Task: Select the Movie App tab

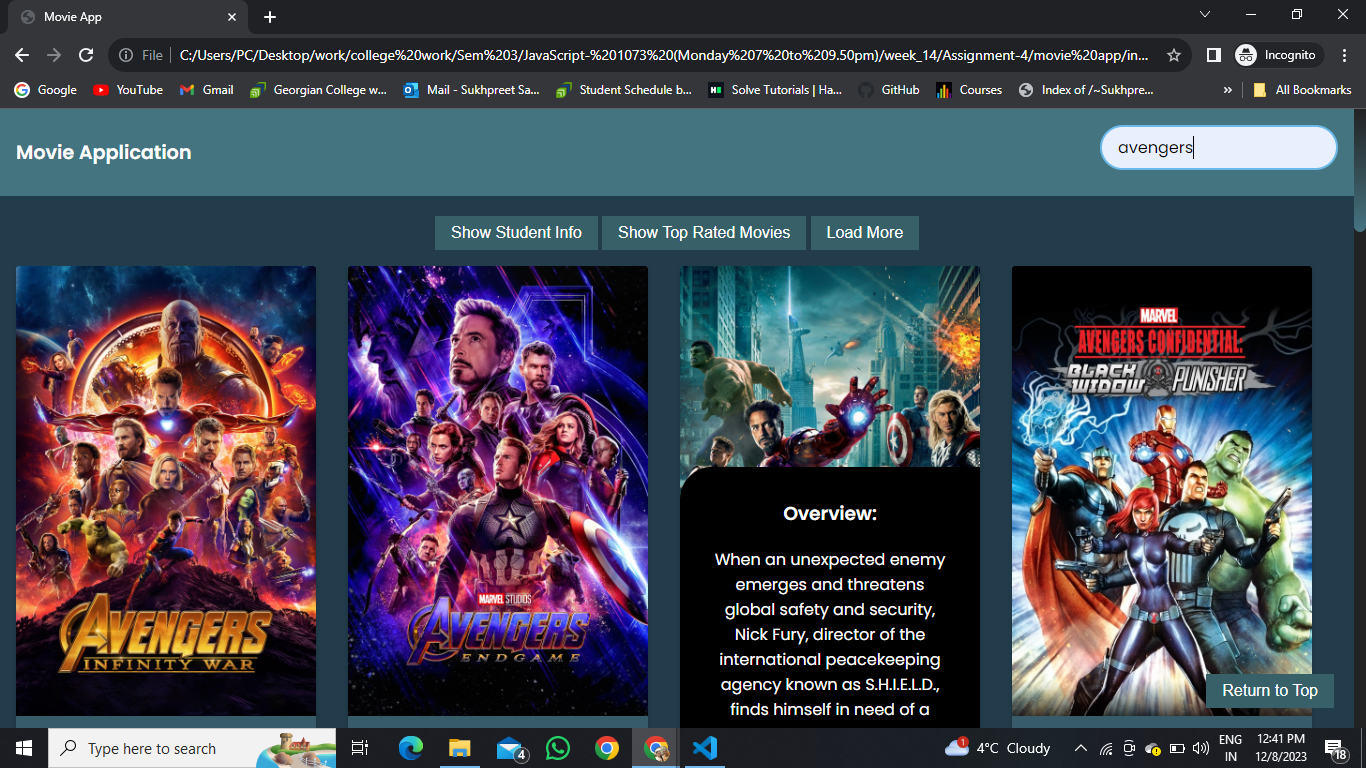Action: pos(128,17)
